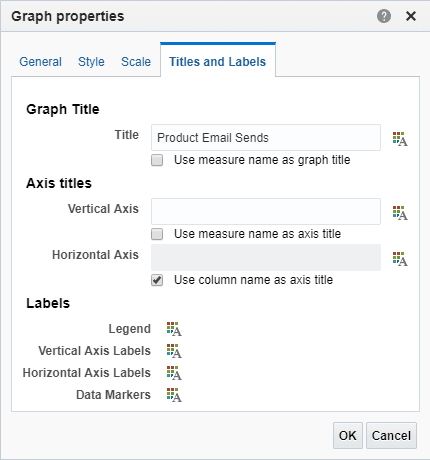
Task: Confirm with the OK button
Action: (x=348, y=436)
